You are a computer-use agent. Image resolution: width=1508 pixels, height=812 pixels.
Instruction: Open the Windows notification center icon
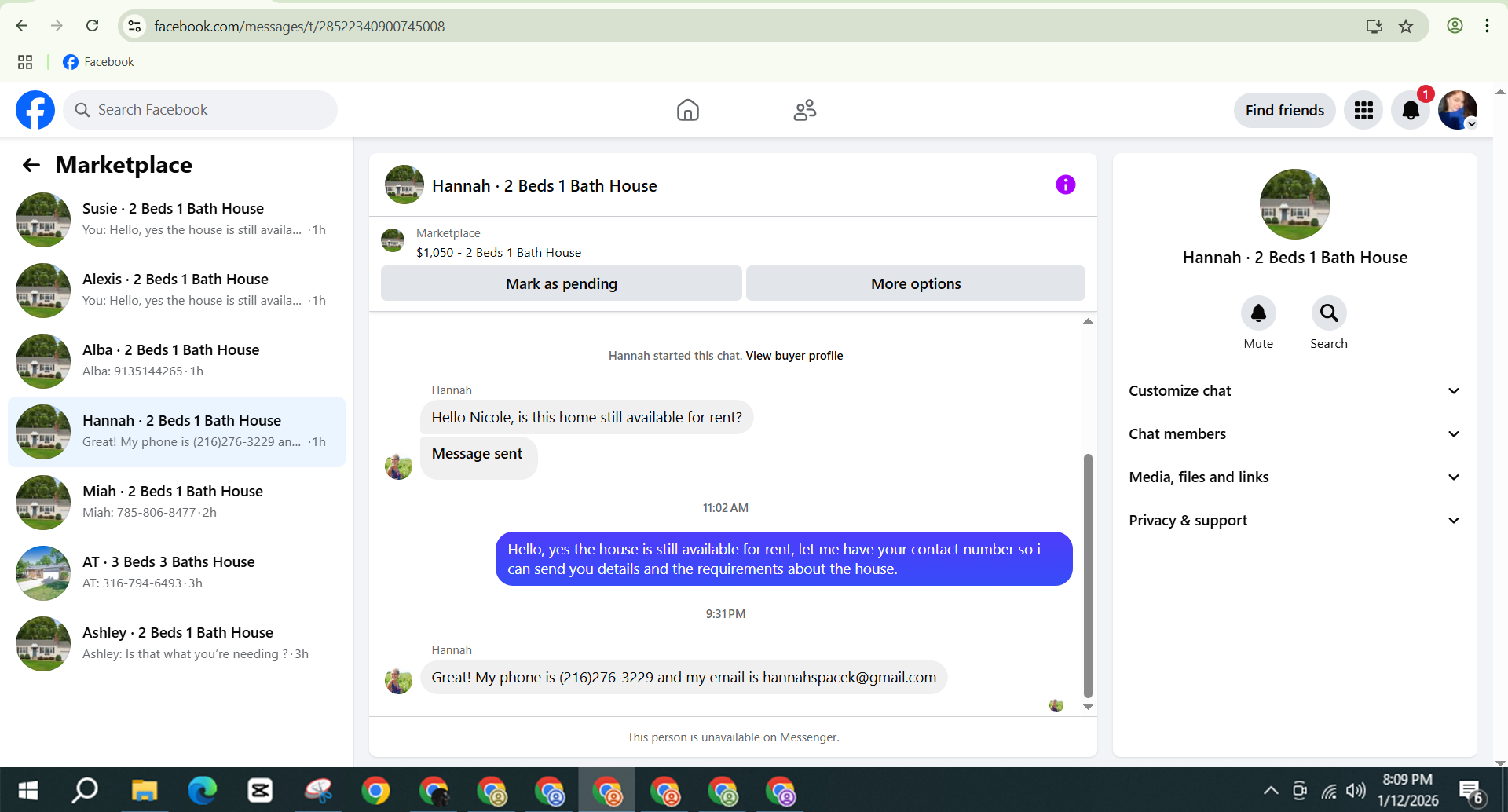coord(1471,792)
